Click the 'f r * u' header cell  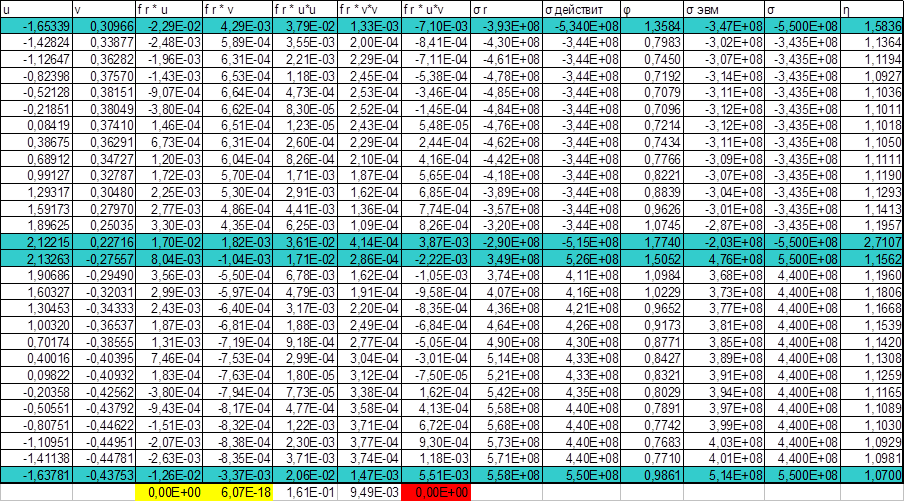pos(168,7)
